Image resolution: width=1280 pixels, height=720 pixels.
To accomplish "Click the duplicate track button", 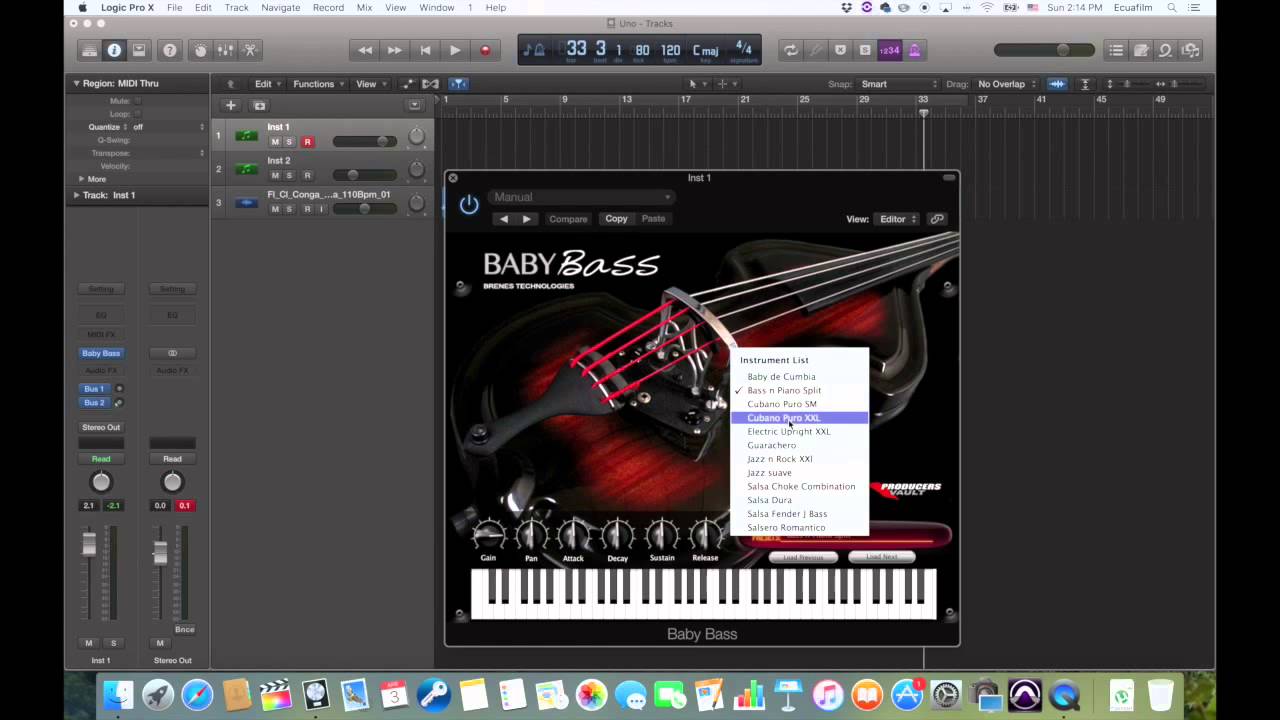I will (x=260, y=105).
